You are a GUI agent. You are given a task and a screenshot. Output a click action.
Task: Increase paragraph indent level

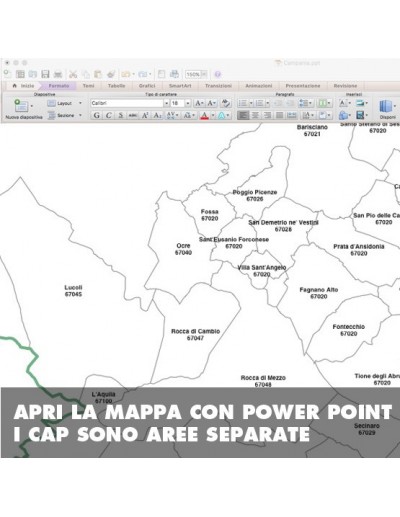tap(290, 103)
